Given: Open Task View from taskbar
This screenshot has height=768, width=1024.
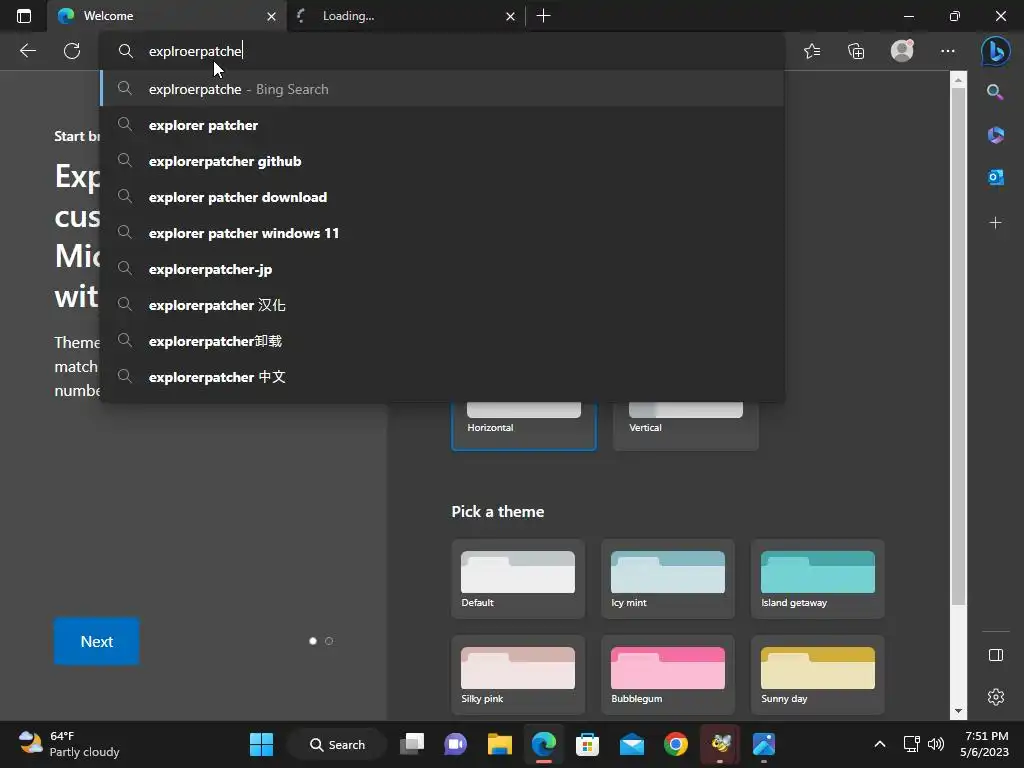Looking at the screenshot, I should click(412, 744).
